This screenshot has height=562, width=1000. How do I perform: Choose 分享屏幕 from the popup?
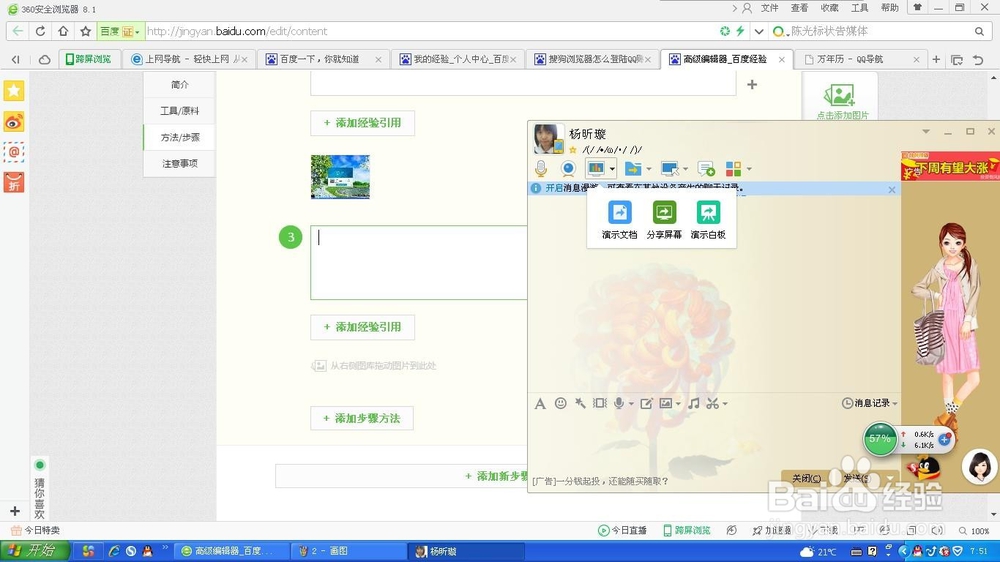[664, 220]
